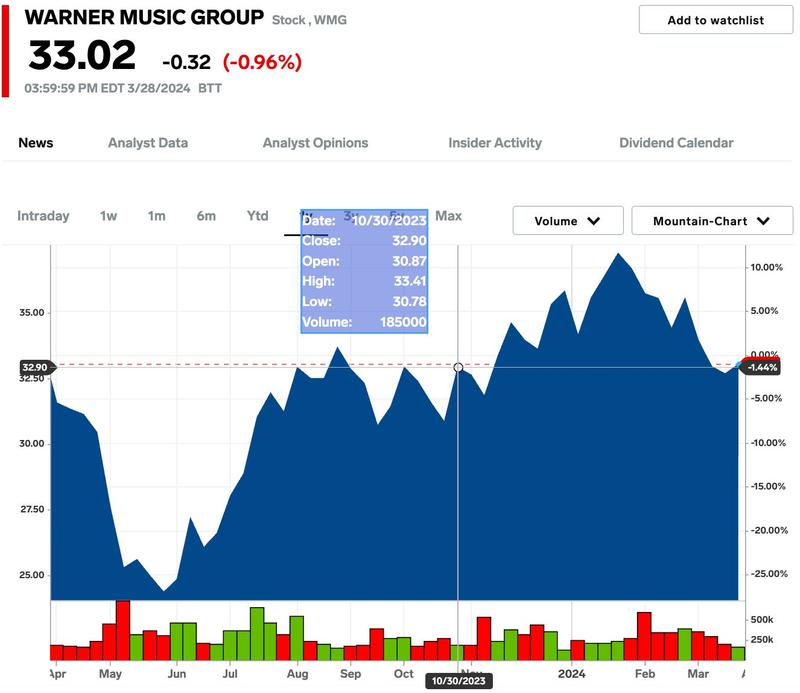Click the 'Aug' month label on the x-axis
800x693 pixels.
pos(297,674)
